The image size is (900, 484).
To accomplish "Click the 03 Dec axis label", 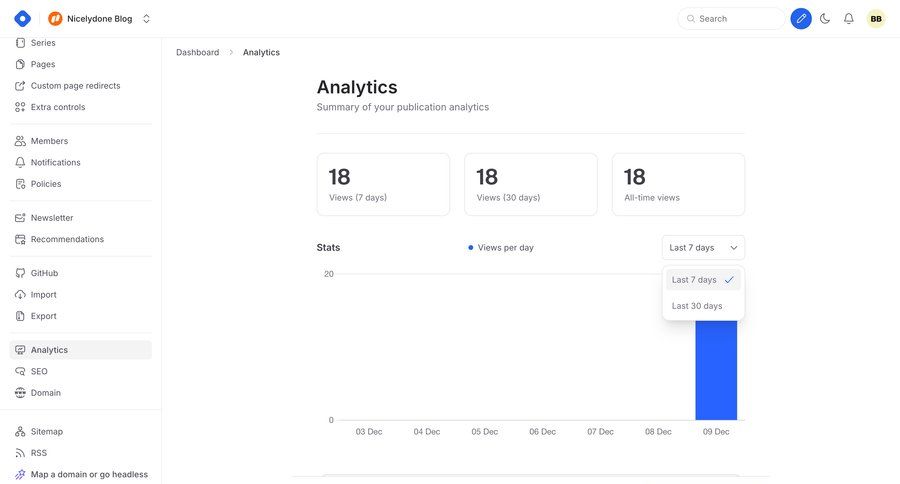I will (x=368, y=432).
